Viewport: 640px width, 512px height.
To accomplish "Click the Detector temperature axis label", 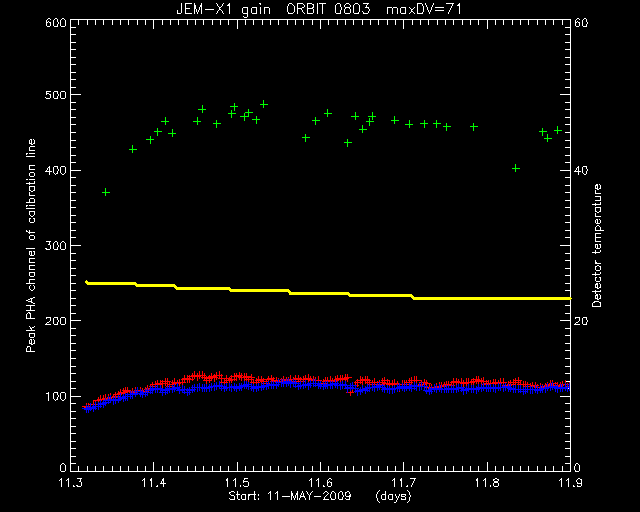I will tap(597, 245).
